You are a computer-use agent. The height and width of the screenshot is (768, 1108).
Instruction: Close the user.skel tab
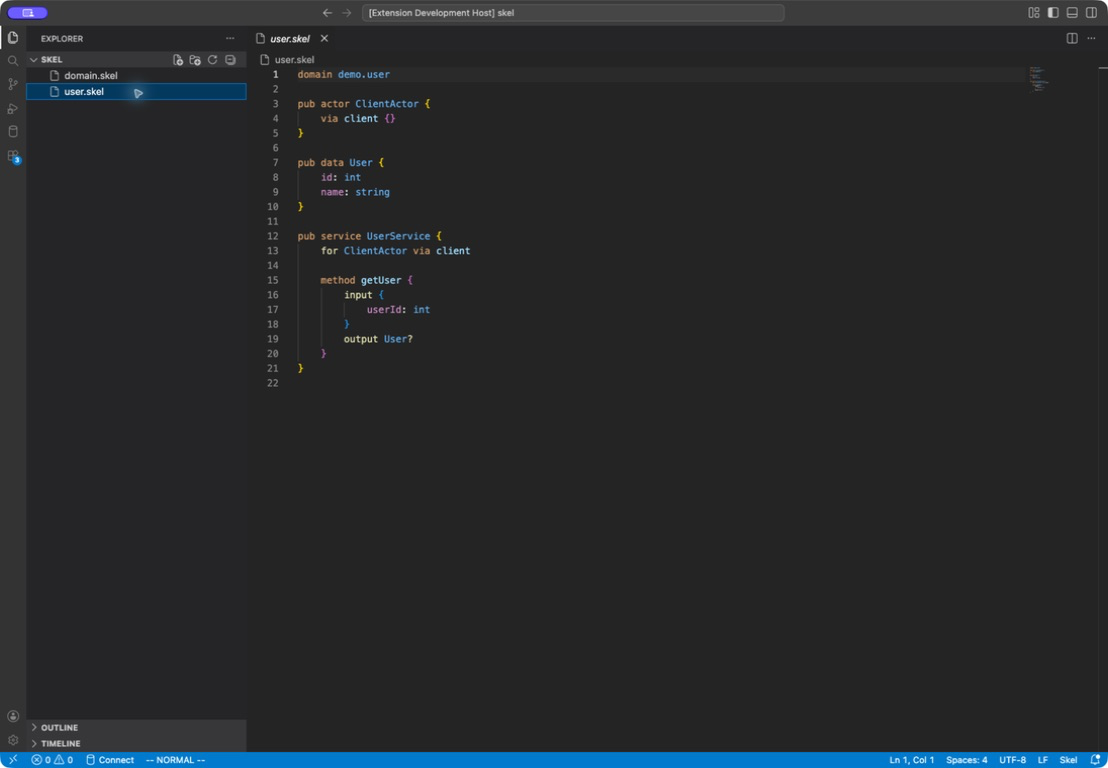point(324,38)
